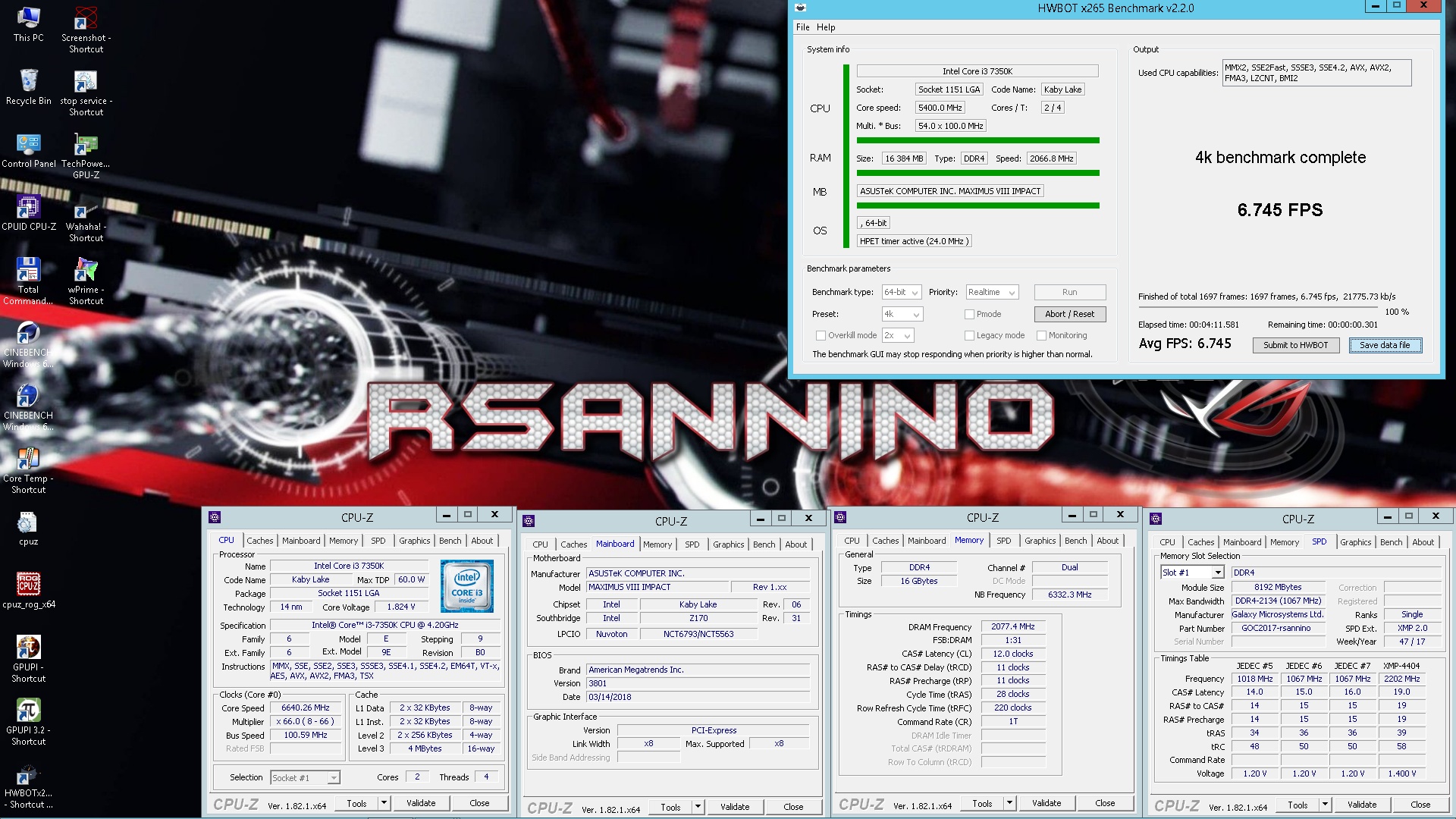Click first CPU-Z window title icon
Image resolution: width=1456 pixels, height=819 pixels.
point(215,516)
